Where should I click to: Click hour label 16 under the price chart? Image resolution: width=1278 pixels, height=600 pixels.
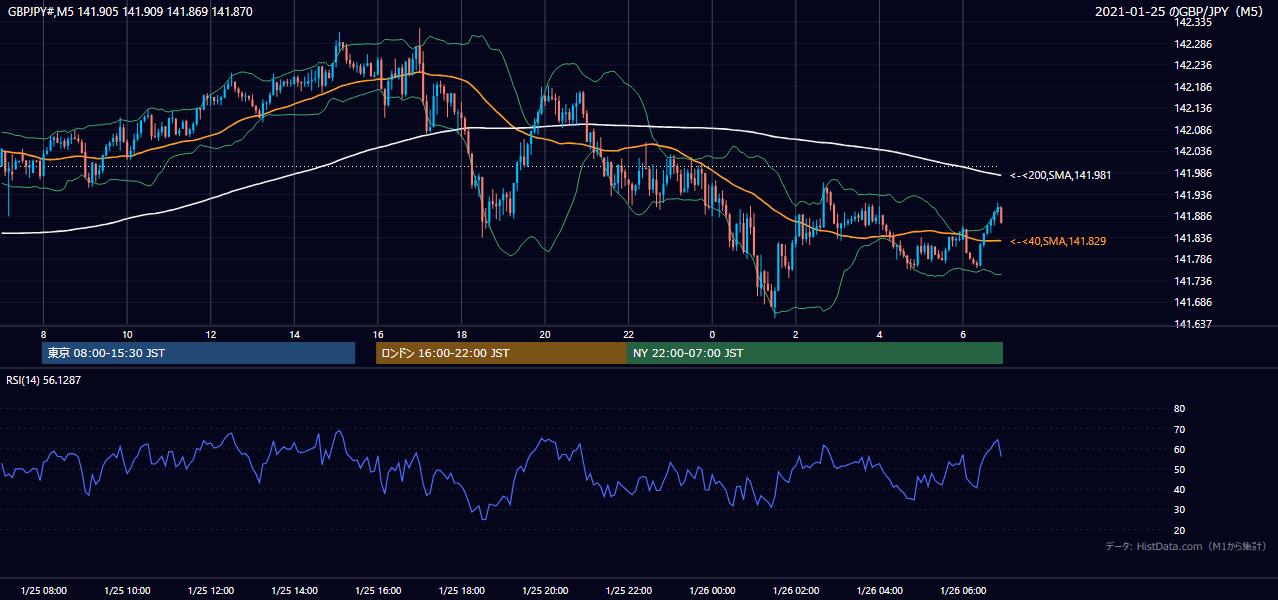point(378,334)
